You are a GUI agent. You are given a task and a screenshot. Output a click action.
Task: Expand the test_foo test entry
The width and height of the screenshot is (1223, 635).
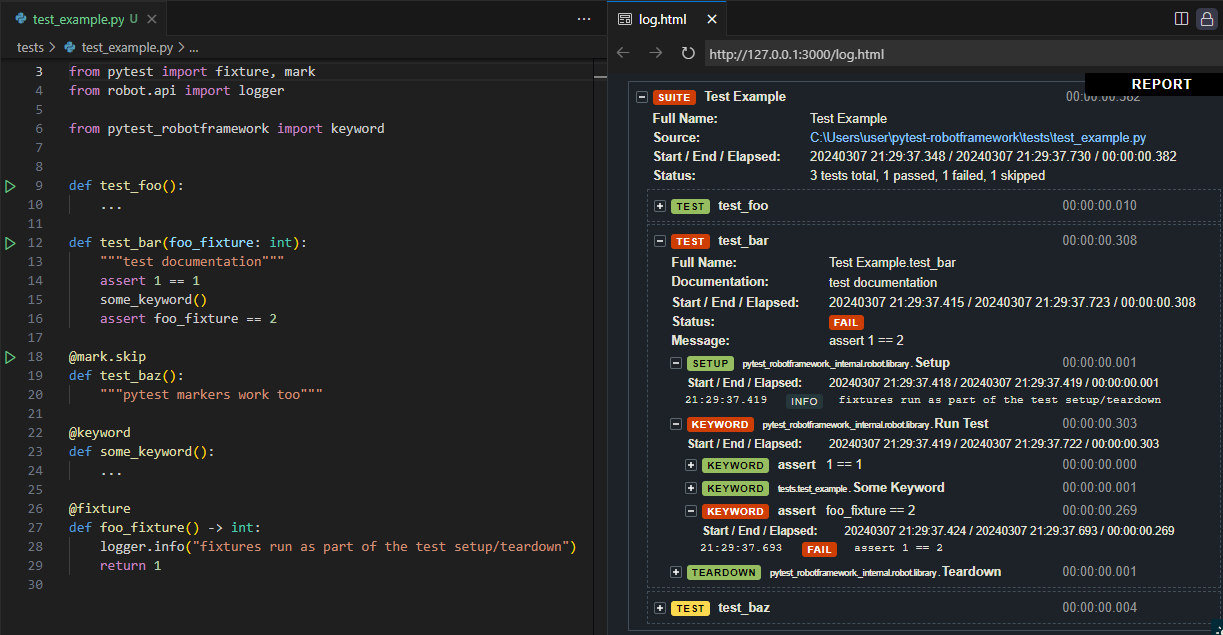point(660,206)
